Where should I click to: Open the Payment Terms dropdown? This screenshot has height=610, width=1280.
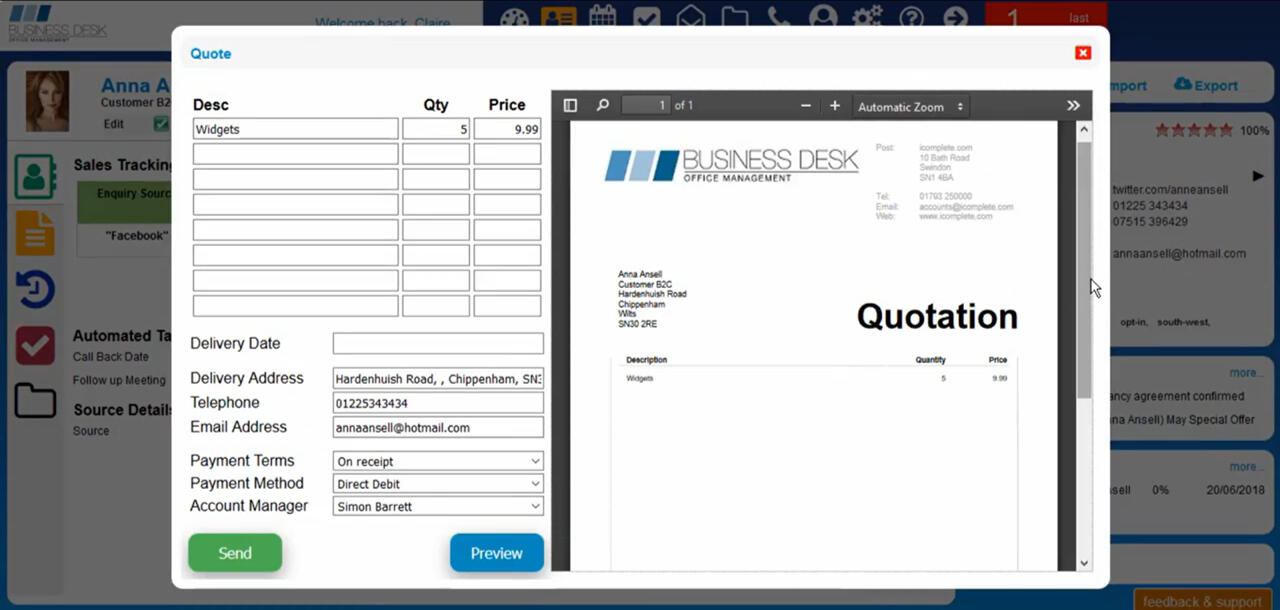(x=437, y=460)
